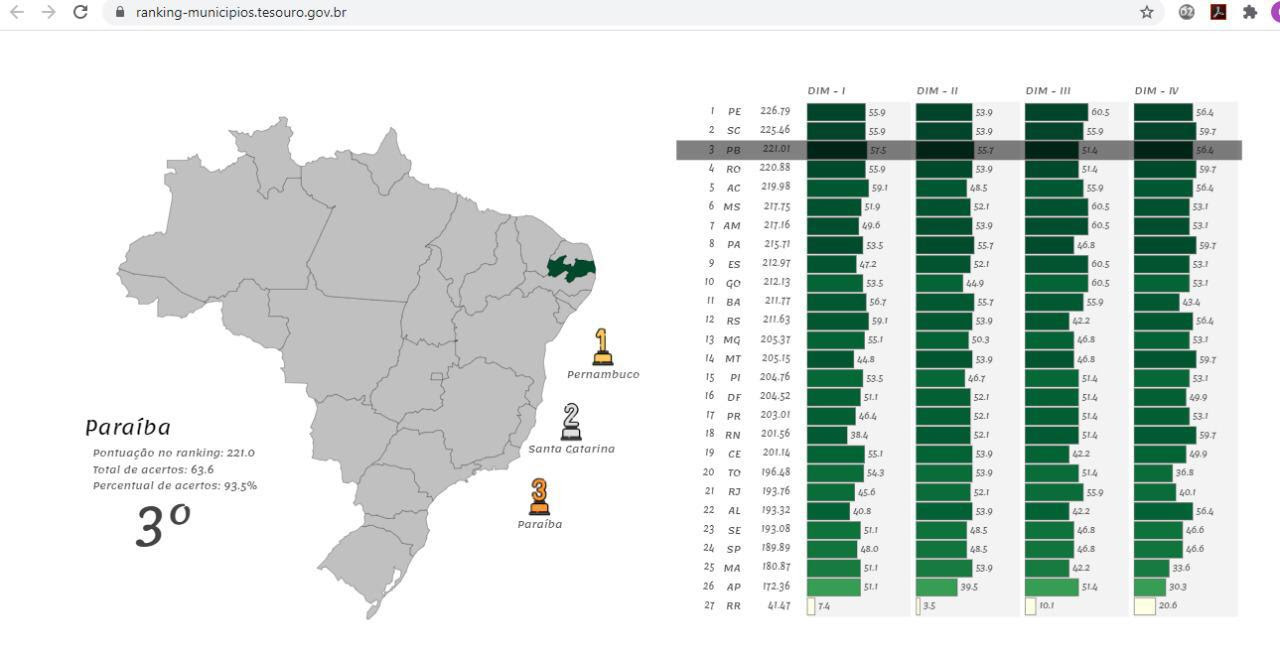
Task: Open the Adobe Acrobat extension icon
Action: 1218,12
